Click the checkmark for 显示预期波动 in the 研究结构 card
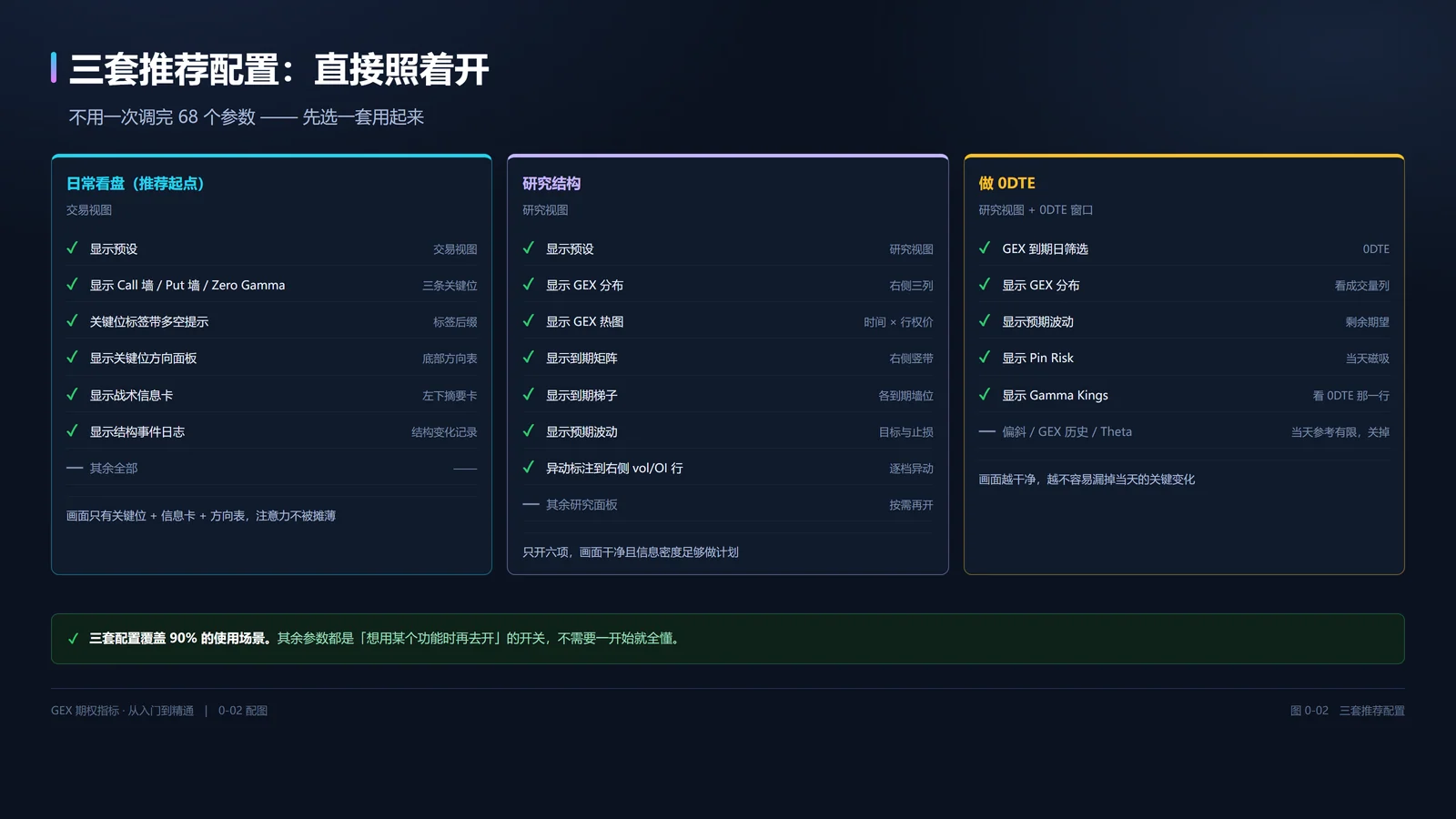Viewport: 1456px width, 819px height. click(x=529, y=431)
